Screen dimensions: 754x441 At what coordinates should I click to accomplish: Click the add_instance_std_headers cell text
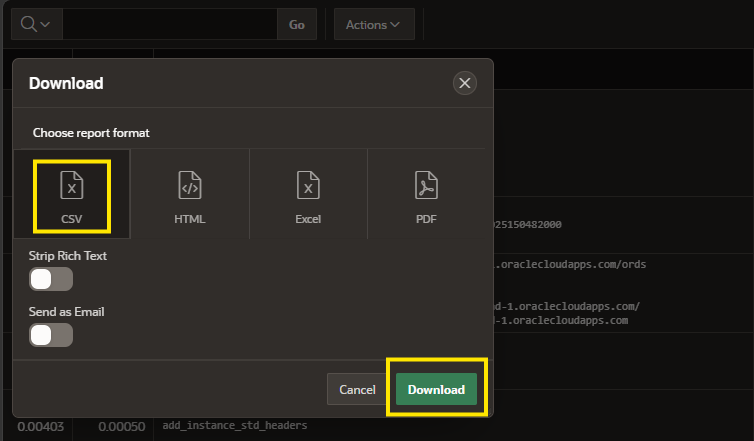(x=235, y=425)
